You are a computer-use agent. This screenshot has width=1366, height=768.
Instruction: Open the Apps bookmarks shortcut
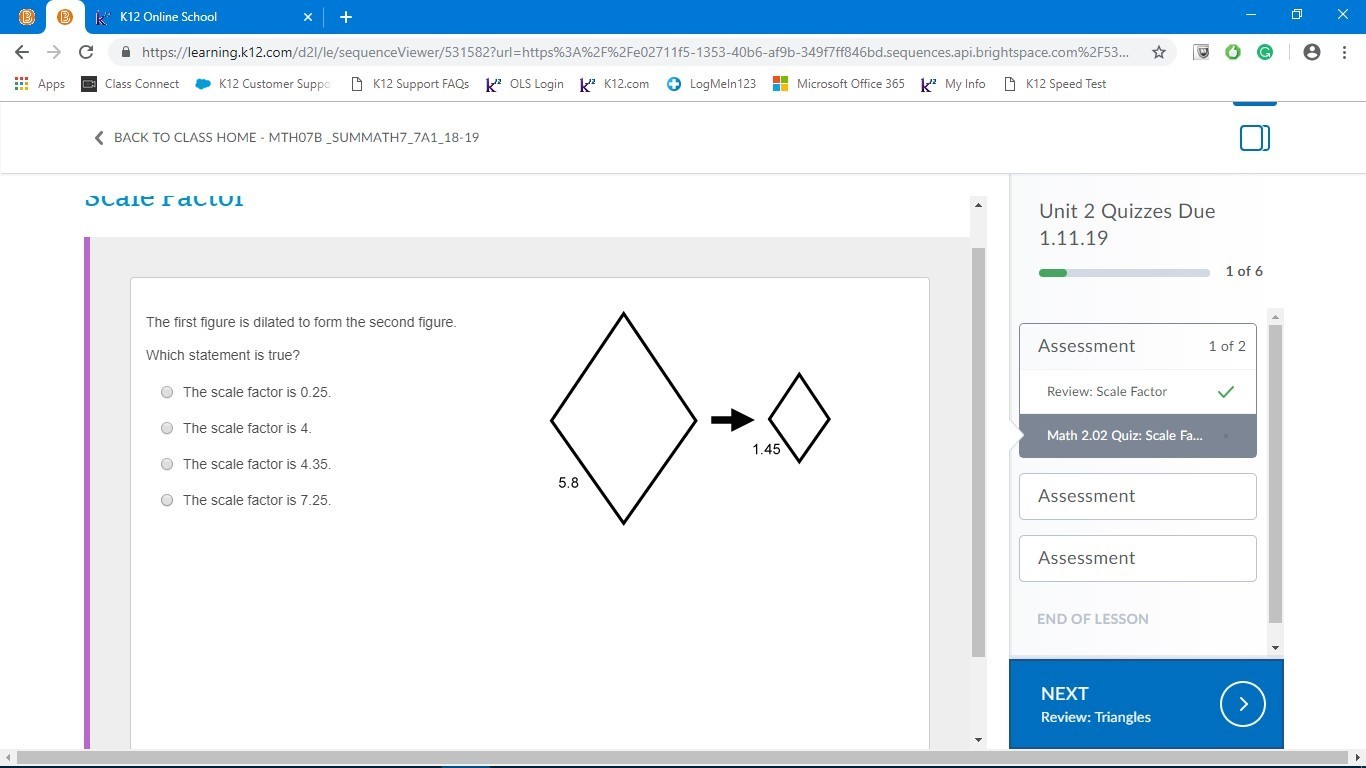coord(40,84)
